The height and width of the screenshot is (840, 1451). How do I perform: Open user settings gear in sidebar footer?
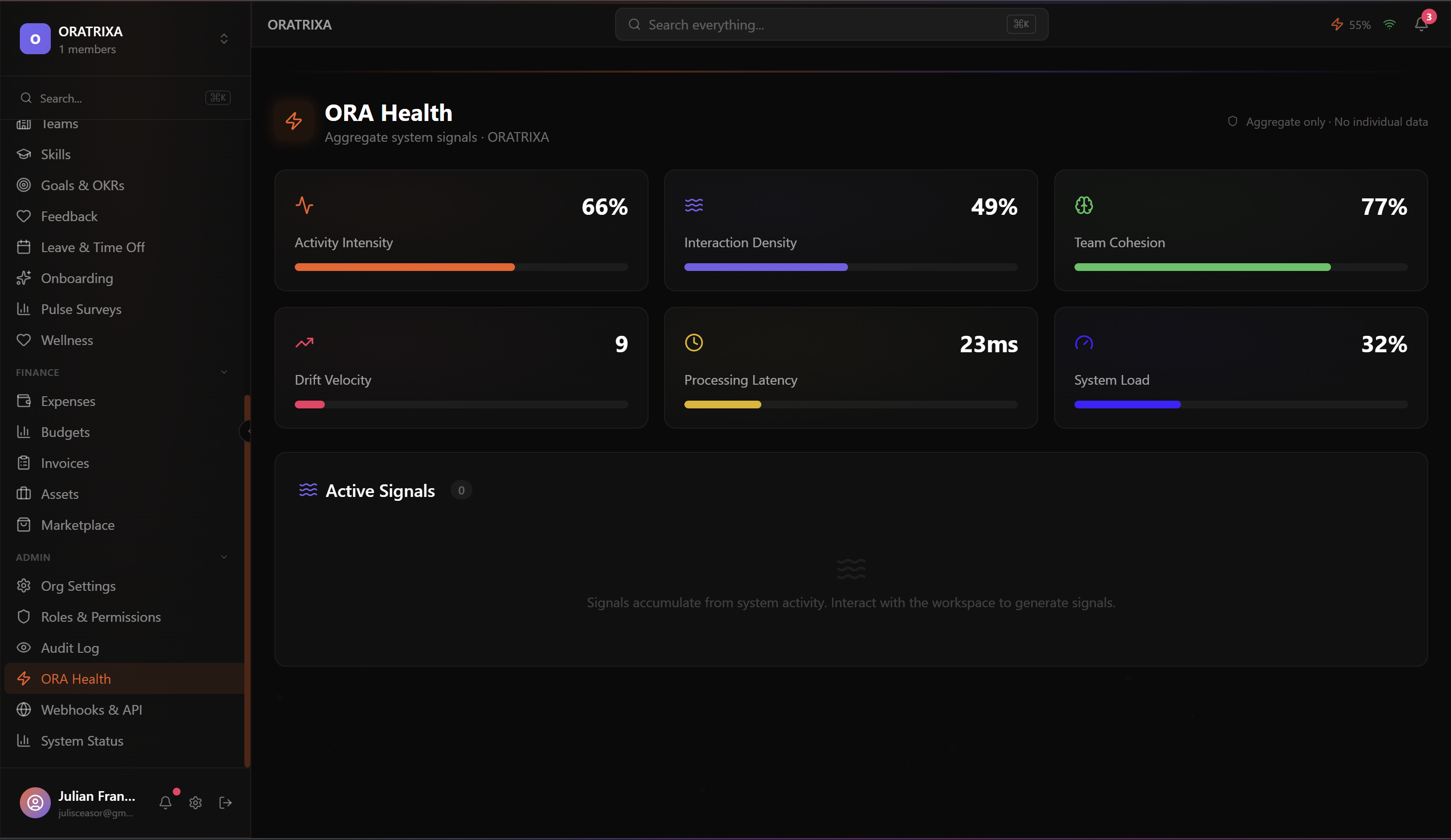coord(196,803)
